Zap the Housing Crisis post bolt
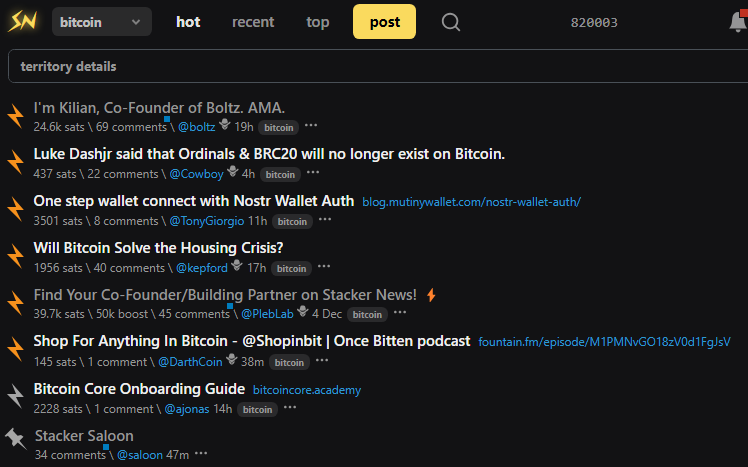This screenshot has width=748, height=467. 15,256
